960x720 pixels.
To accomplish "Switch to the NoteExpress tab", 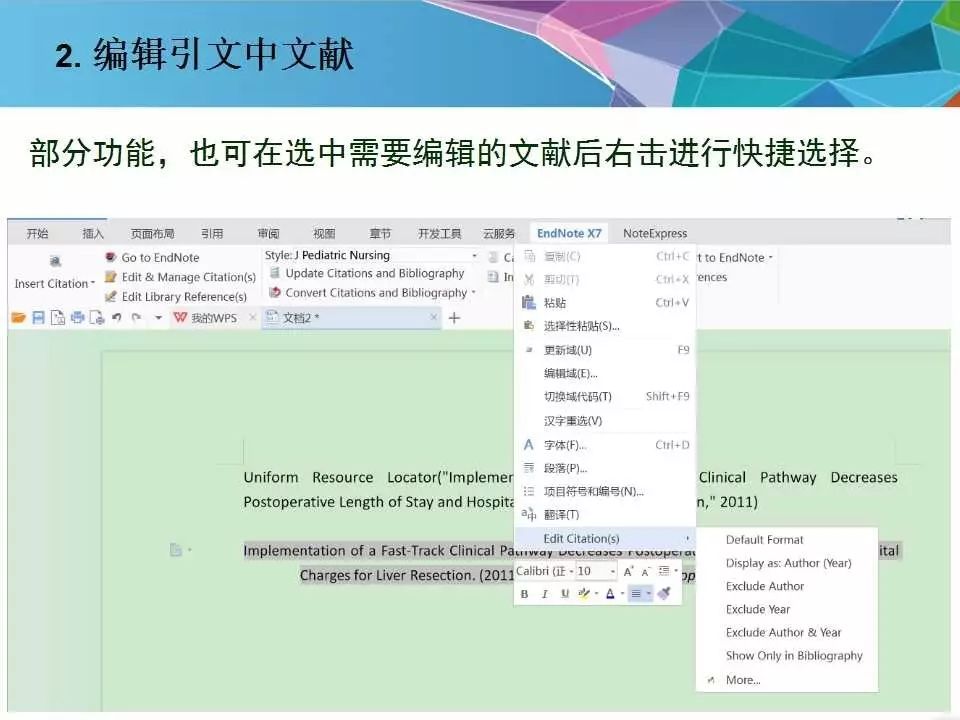I will pos(654,233).
